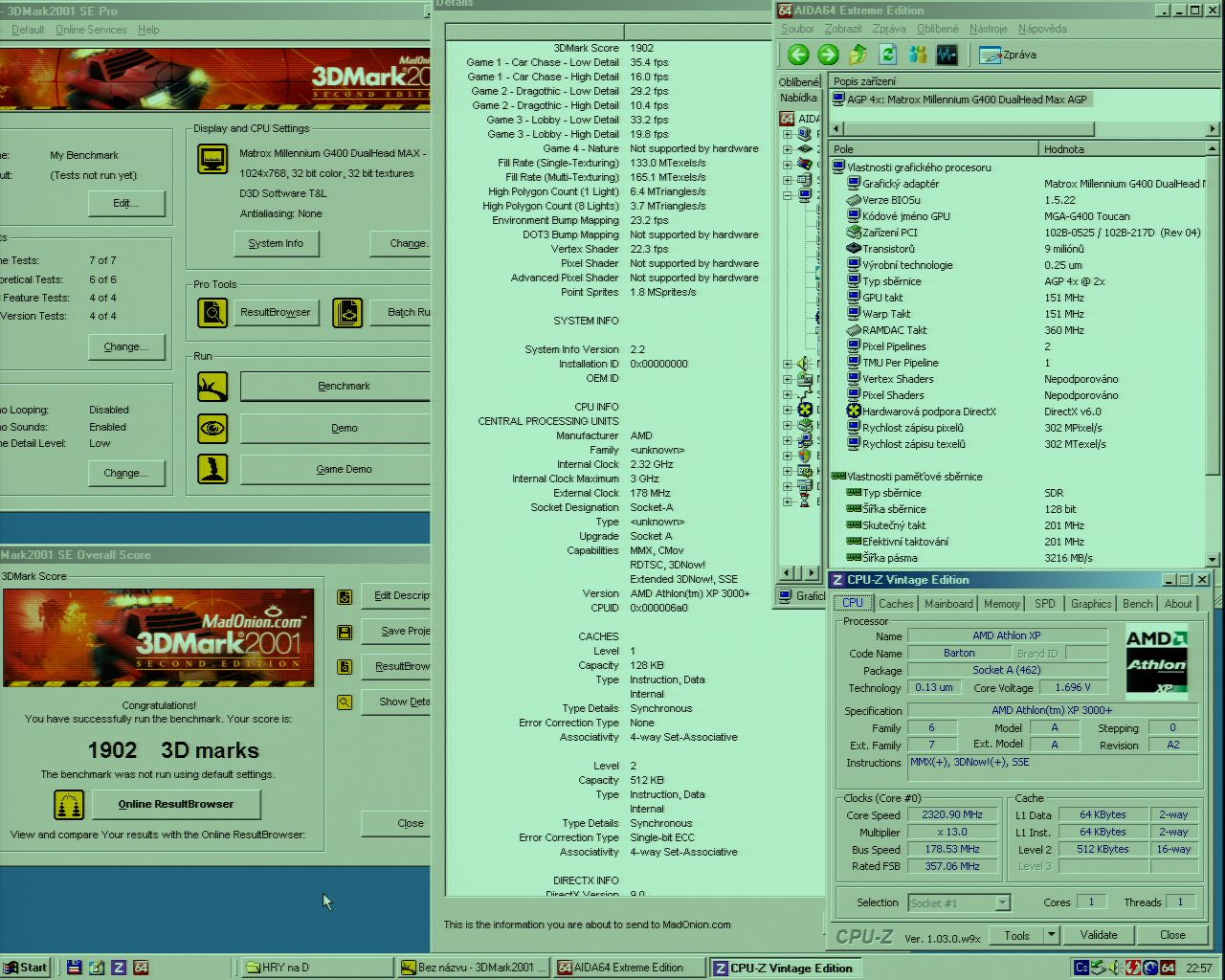The image size is (1225, 980).
Task: Go up one level in AIDA64
Action: (x=858, y=55)
